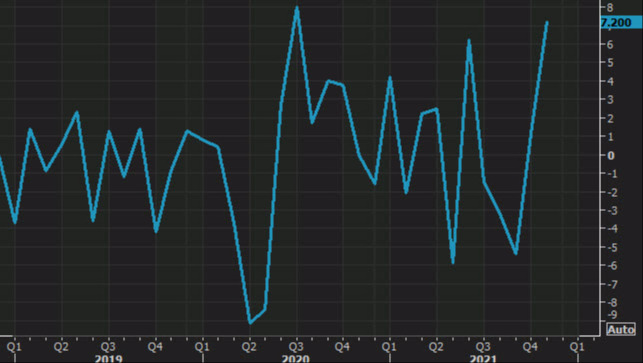Viewport: 643px width, 363px height.
Task: Click the 3 label on the y-axis
Action: (610, 100)
